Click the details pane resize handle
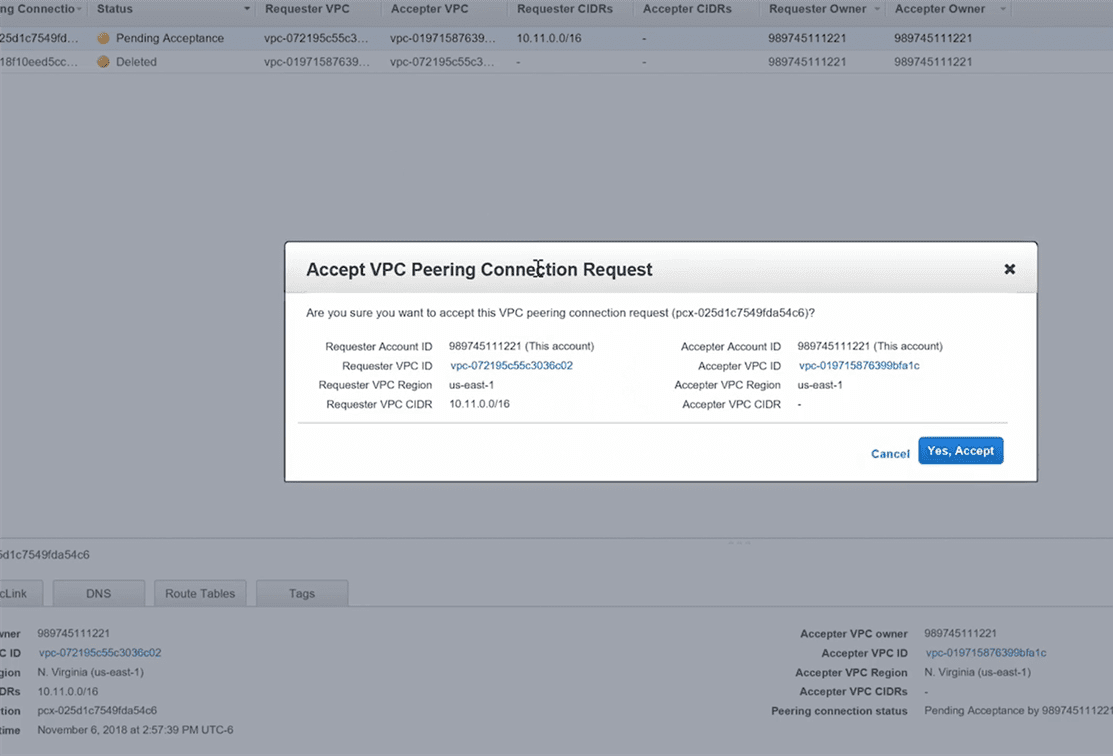The image size is (1113, 756). pos(739,543)
